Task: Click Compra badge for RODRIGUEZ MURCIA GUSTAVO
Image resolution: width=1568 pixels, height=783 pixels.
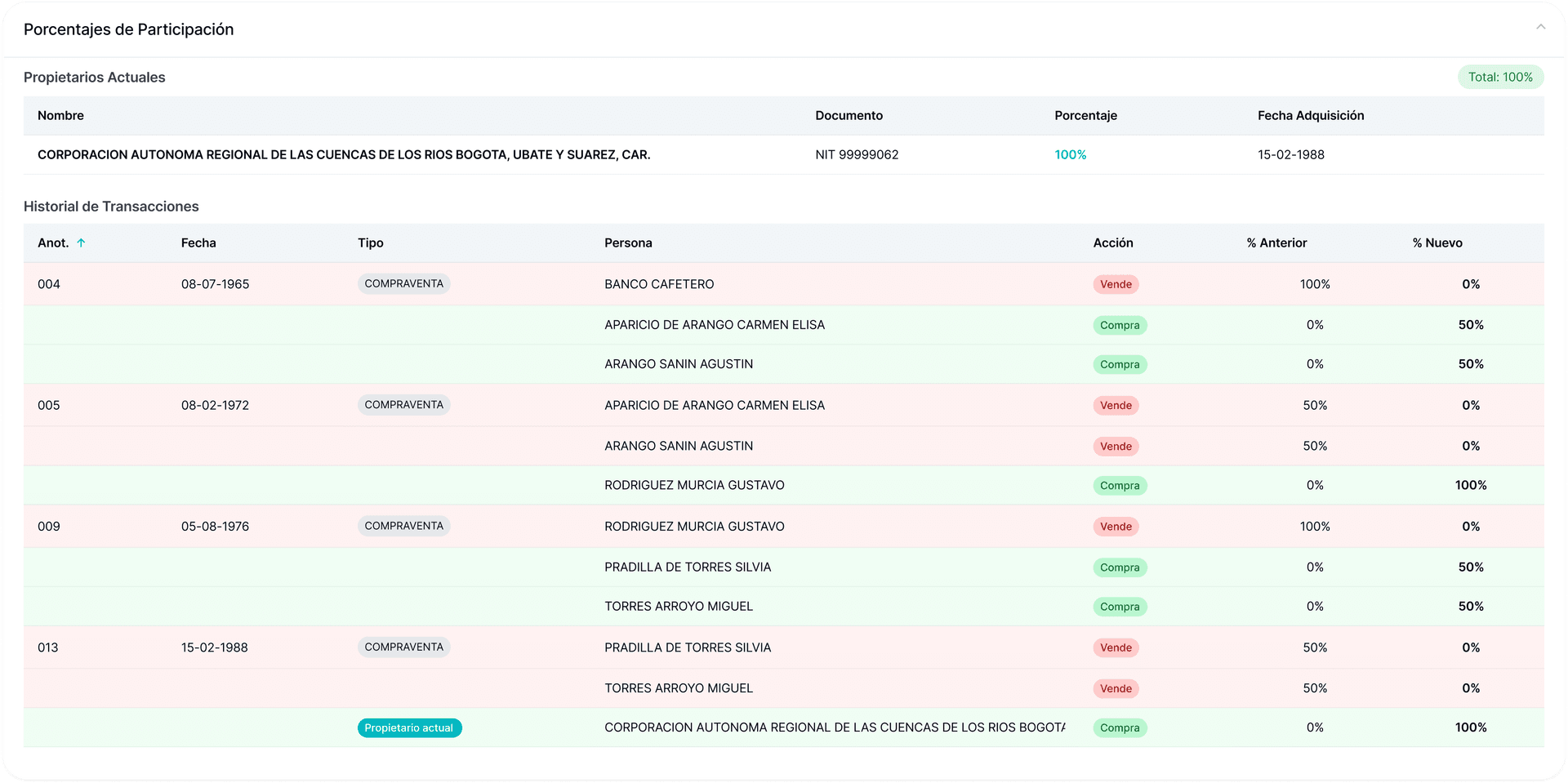Action: pyautogui.click(x=1120, y=485)
